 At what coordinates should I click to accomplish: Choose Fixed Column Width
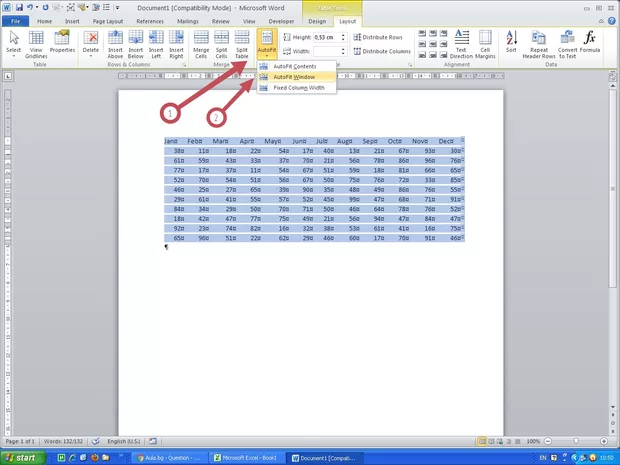(x=297, y=88)
